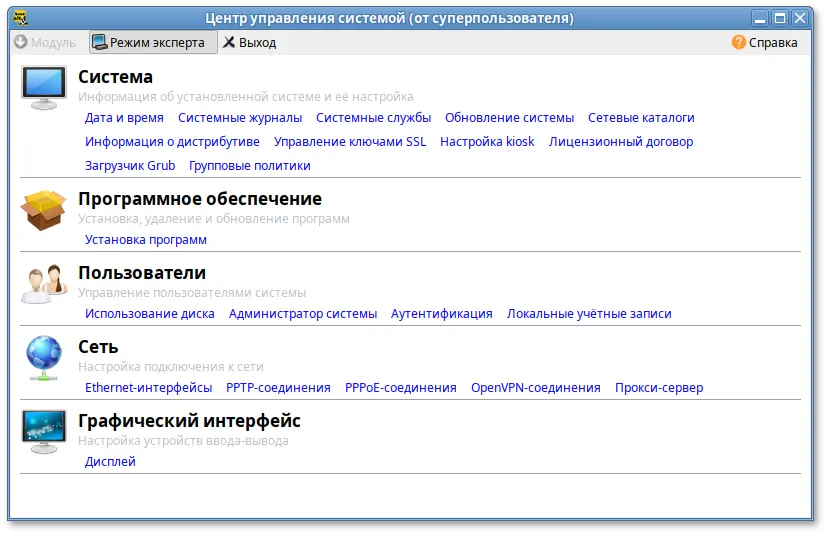Screen dimensions: 827x535
Task: Click the Сеть globe icon
Action: [x=44, y=358]
